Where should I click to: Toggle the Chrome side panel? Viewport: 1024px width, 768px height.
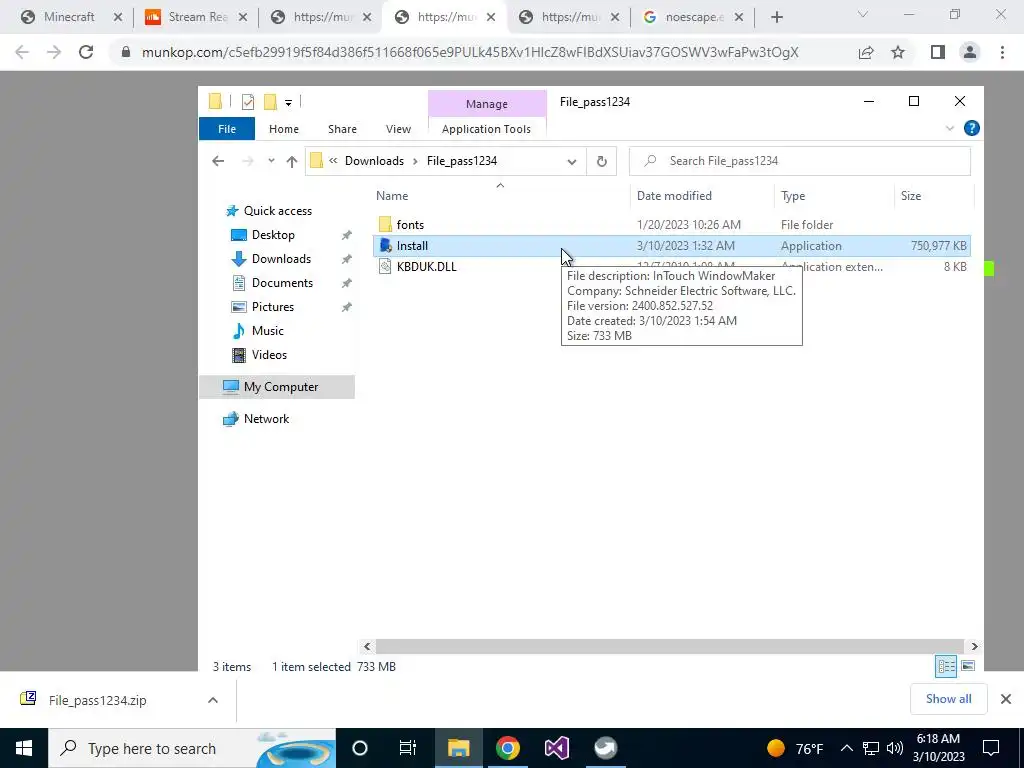pyautogui.click(x=938, y=53)
